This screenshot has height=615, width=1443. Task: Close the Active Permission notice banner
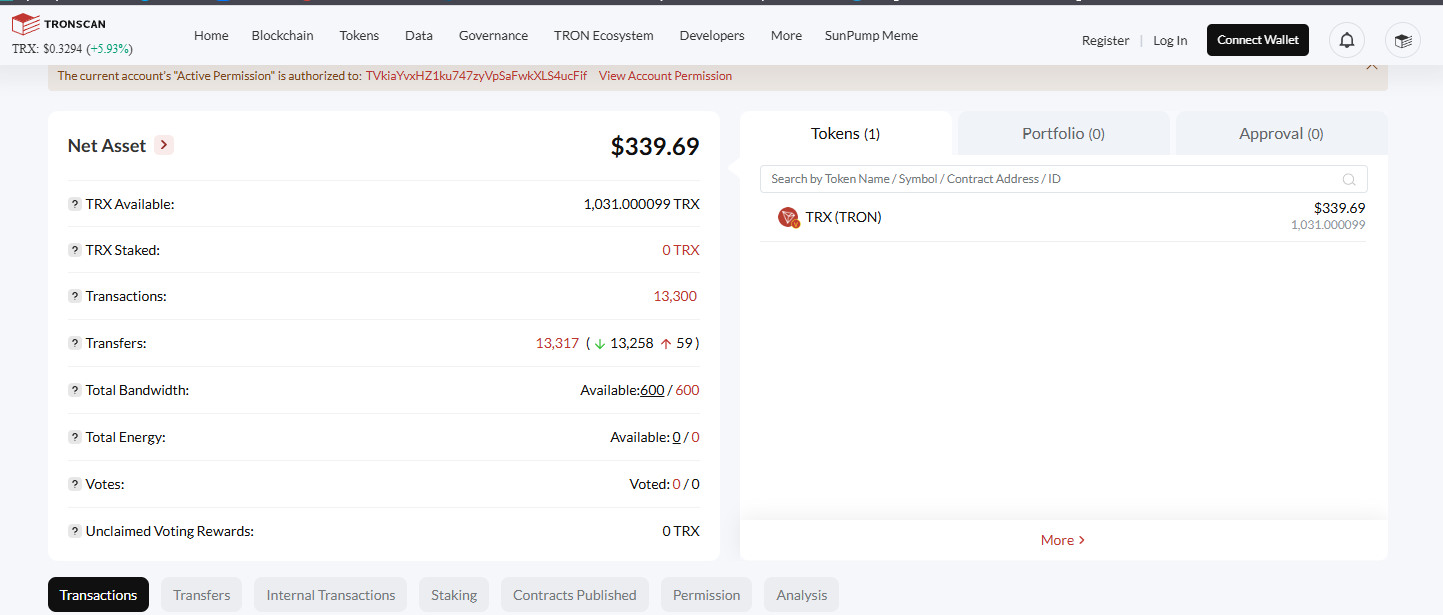(1372, 66)
